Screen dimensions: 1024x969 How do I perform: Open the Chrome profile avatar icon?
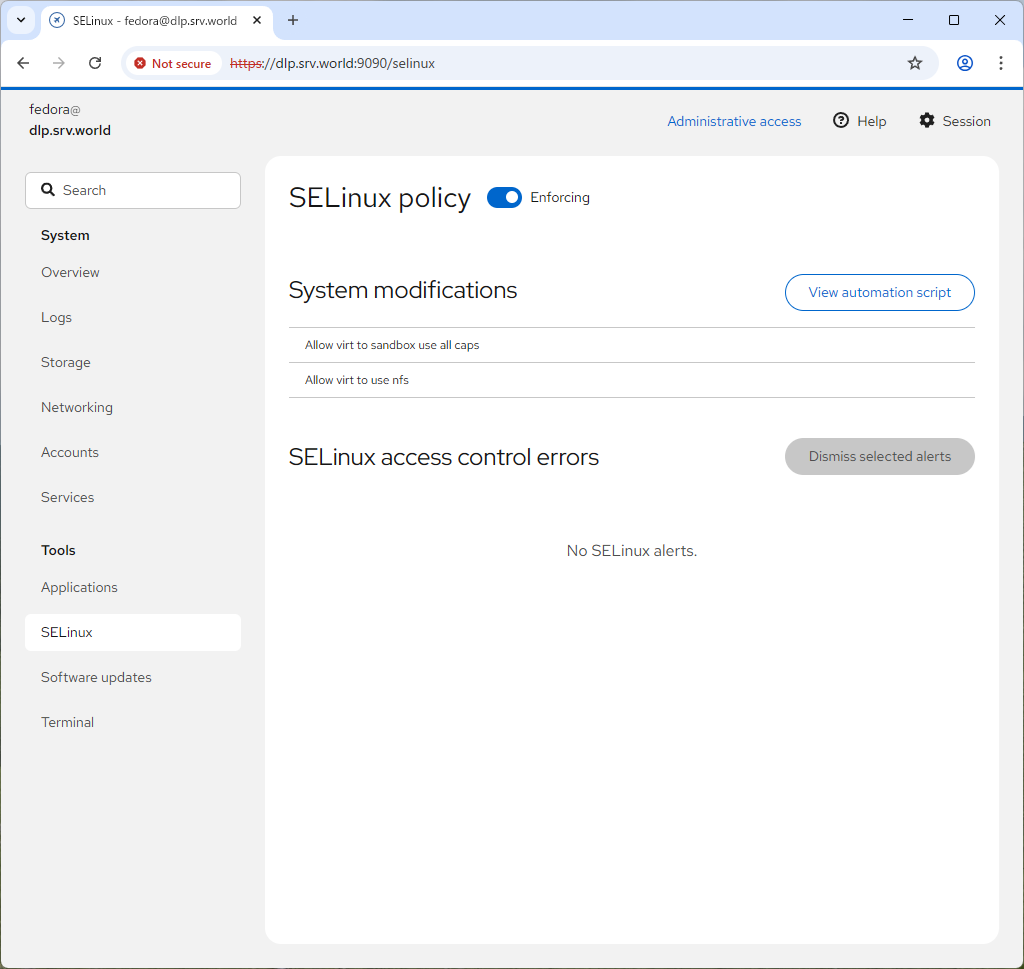click(x=964, y=63)
